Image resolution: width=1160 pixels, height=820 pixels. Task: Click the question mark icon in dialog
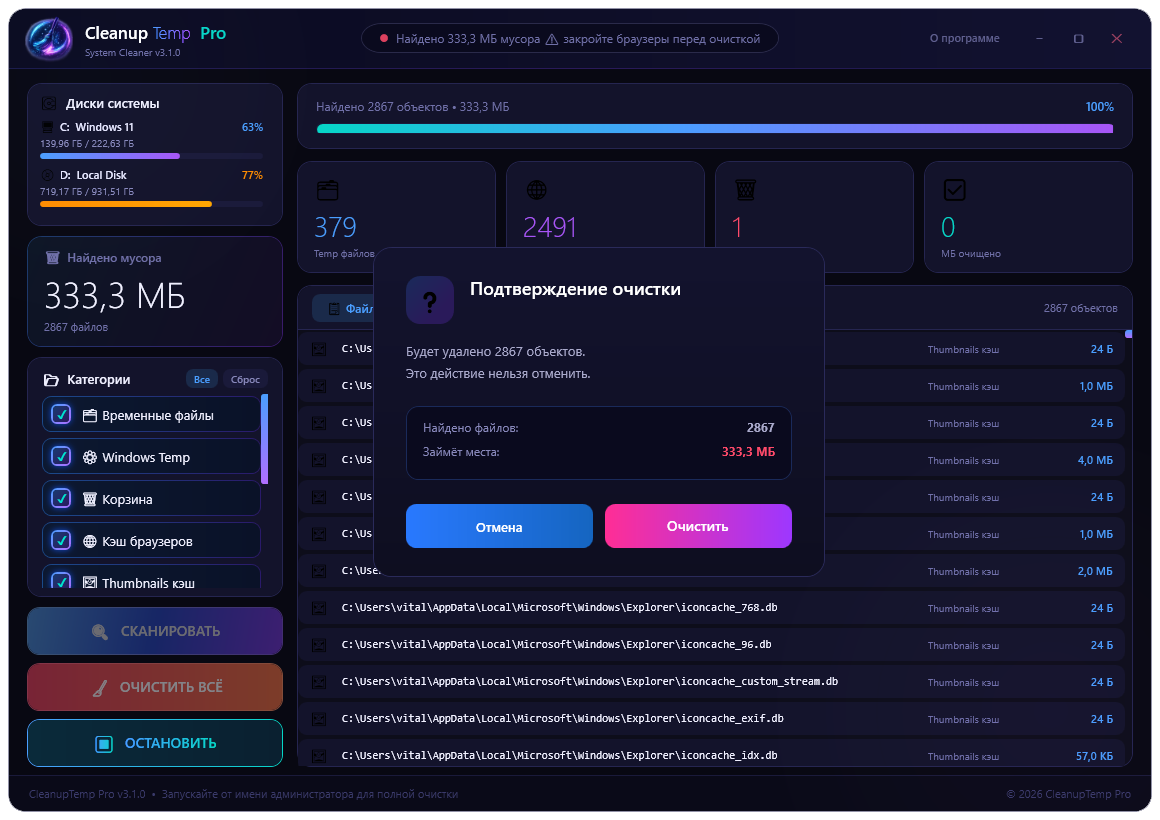pyautogui.click(x=430, y=300)
